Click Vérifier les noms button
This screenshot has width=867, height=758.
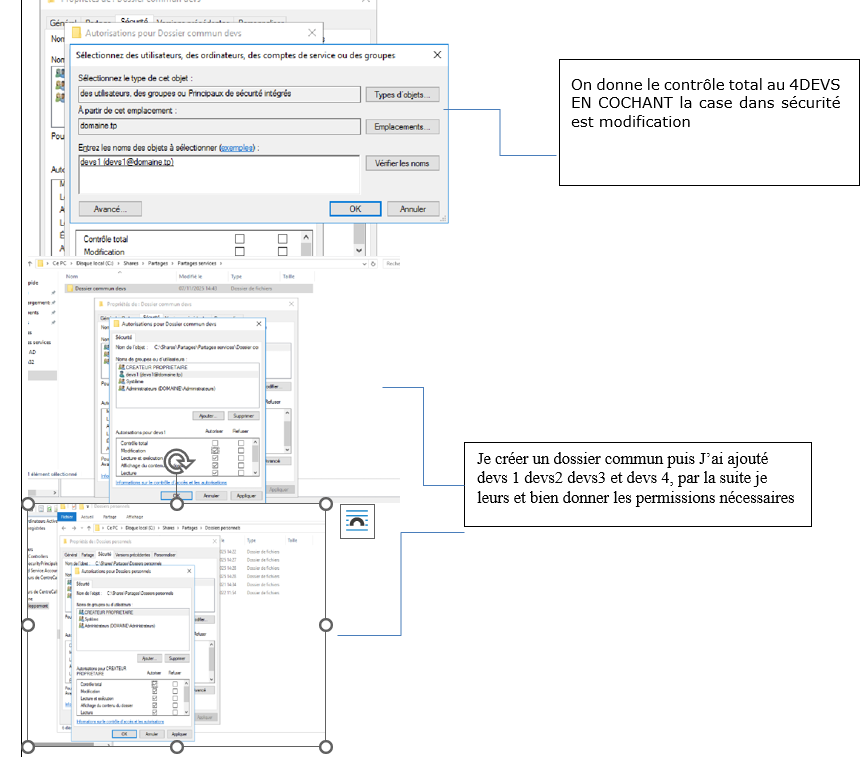[402, 163]
